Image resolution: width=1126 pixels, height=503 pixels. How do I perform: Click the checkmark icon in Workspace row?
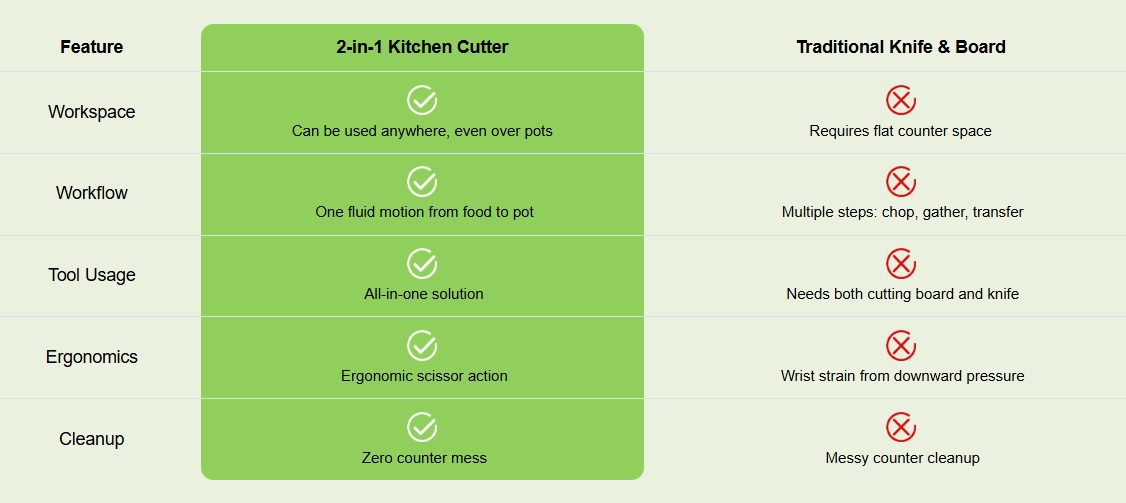(422, 100)
